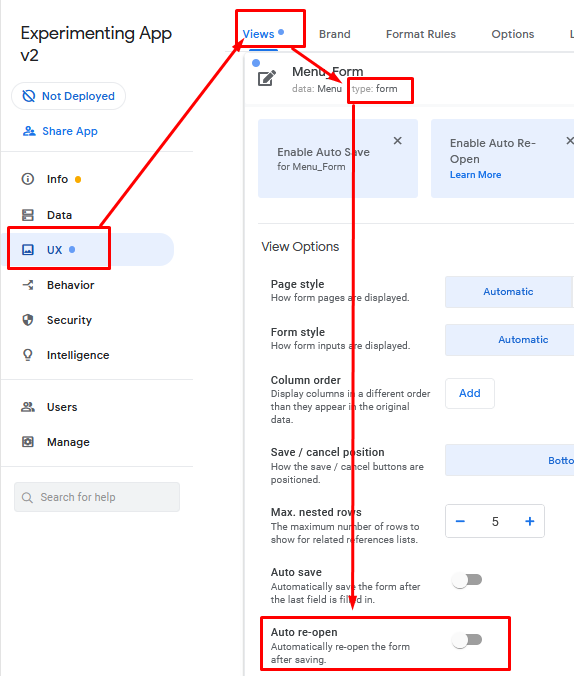Decrease Max. nested rows with minus
Image resolution: width=574 pixels, height=676 pixels.
(x=460, y=521)
